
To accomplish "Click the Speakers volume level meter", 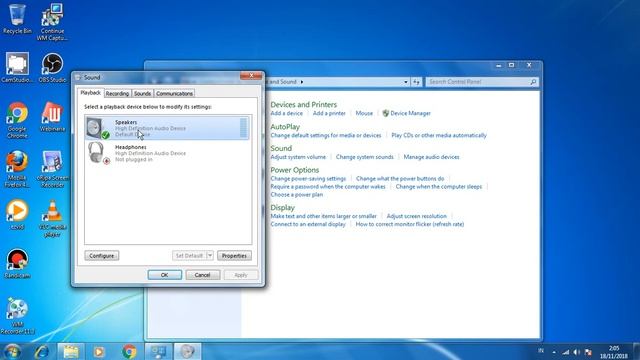I will 243,128.
